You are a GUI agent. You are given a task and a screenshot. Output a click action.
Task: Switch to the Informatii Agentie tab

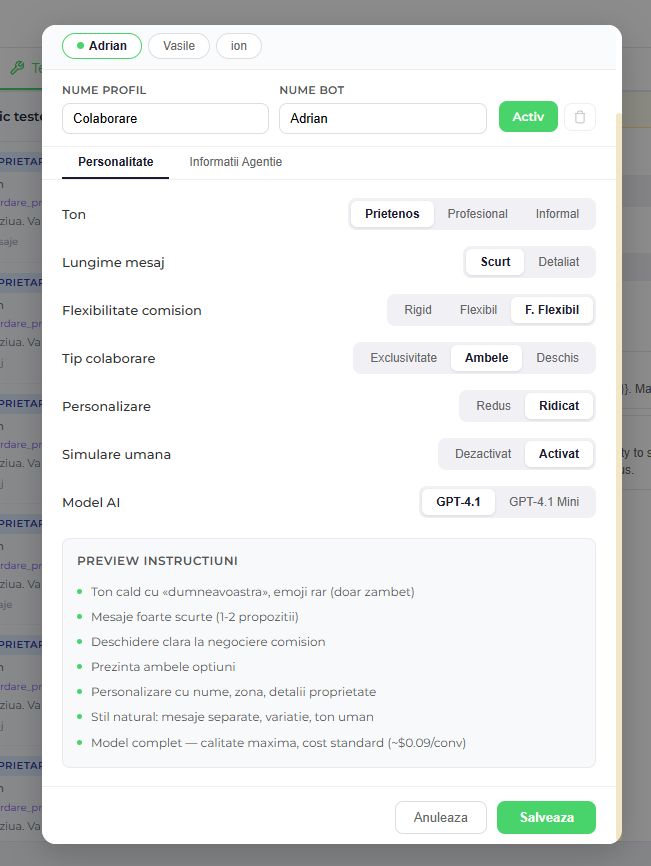coord(235,161)
